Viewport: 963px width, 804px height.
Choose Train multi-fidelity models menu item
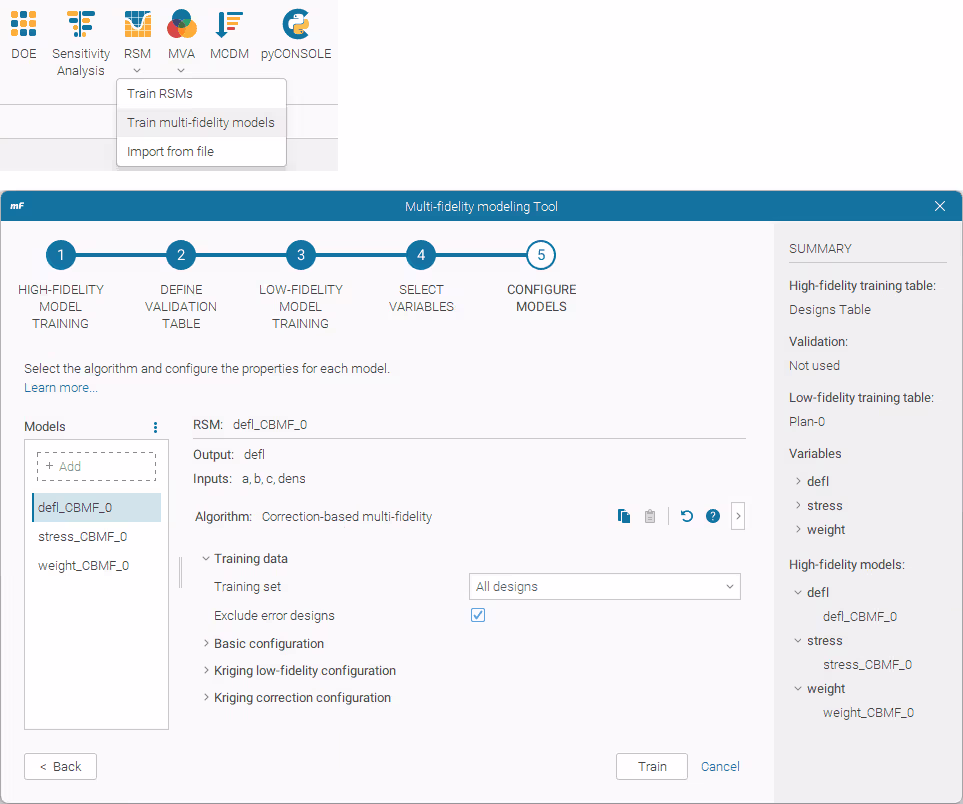click(x=201, y=123)
